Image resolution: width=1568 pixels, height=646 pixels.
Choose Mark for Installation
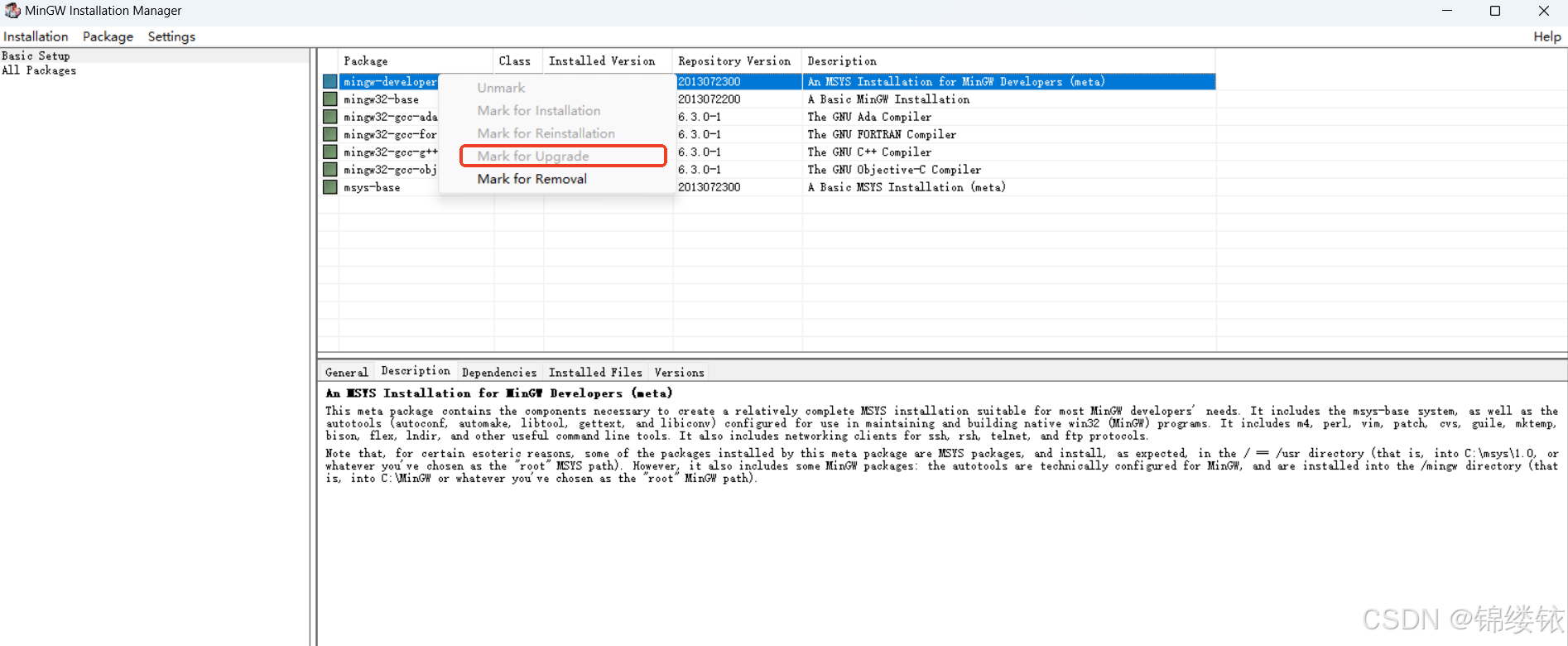[539, 110]
